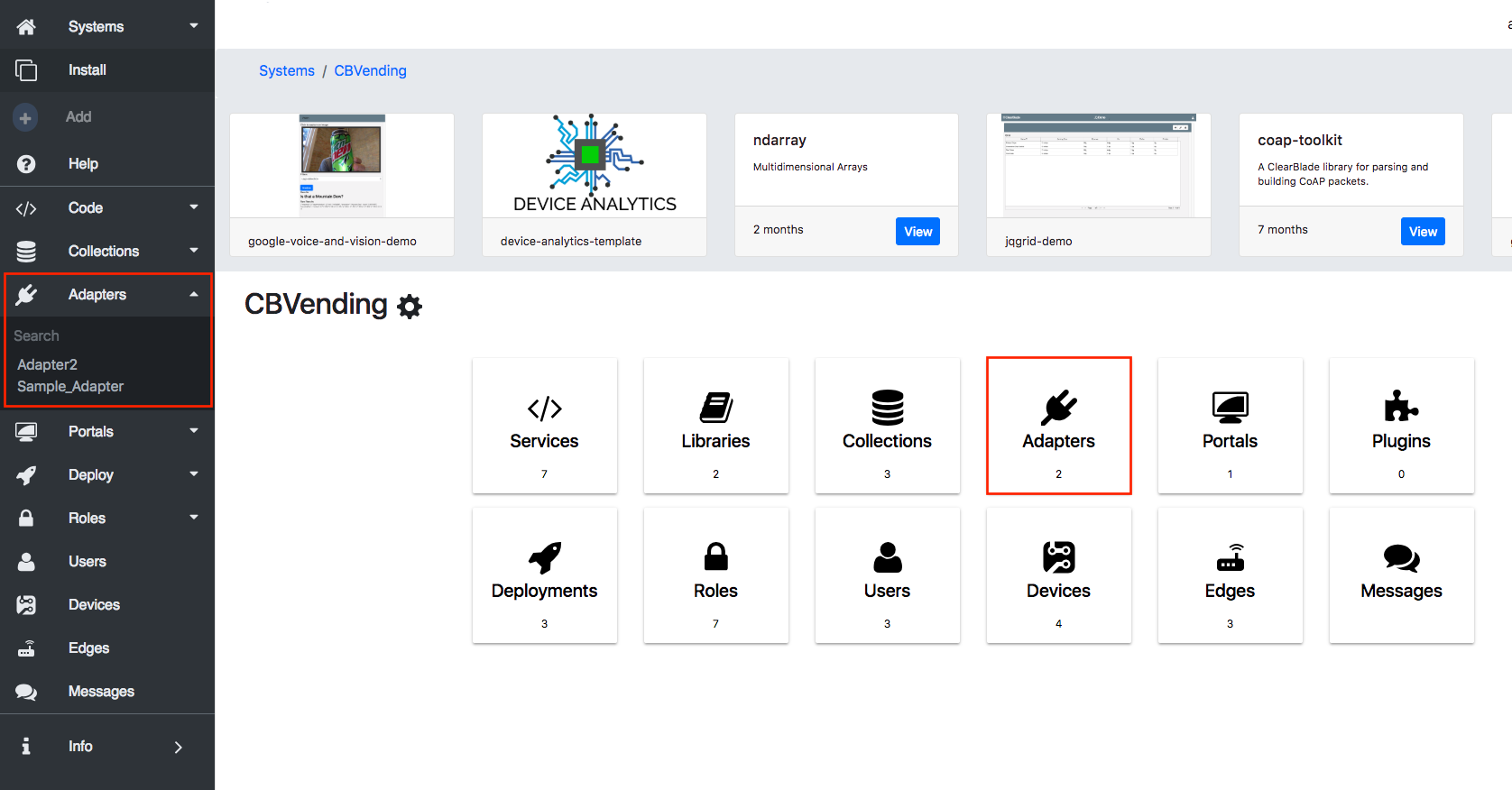Expand the Code menu in sidebar

click(193, 207)
